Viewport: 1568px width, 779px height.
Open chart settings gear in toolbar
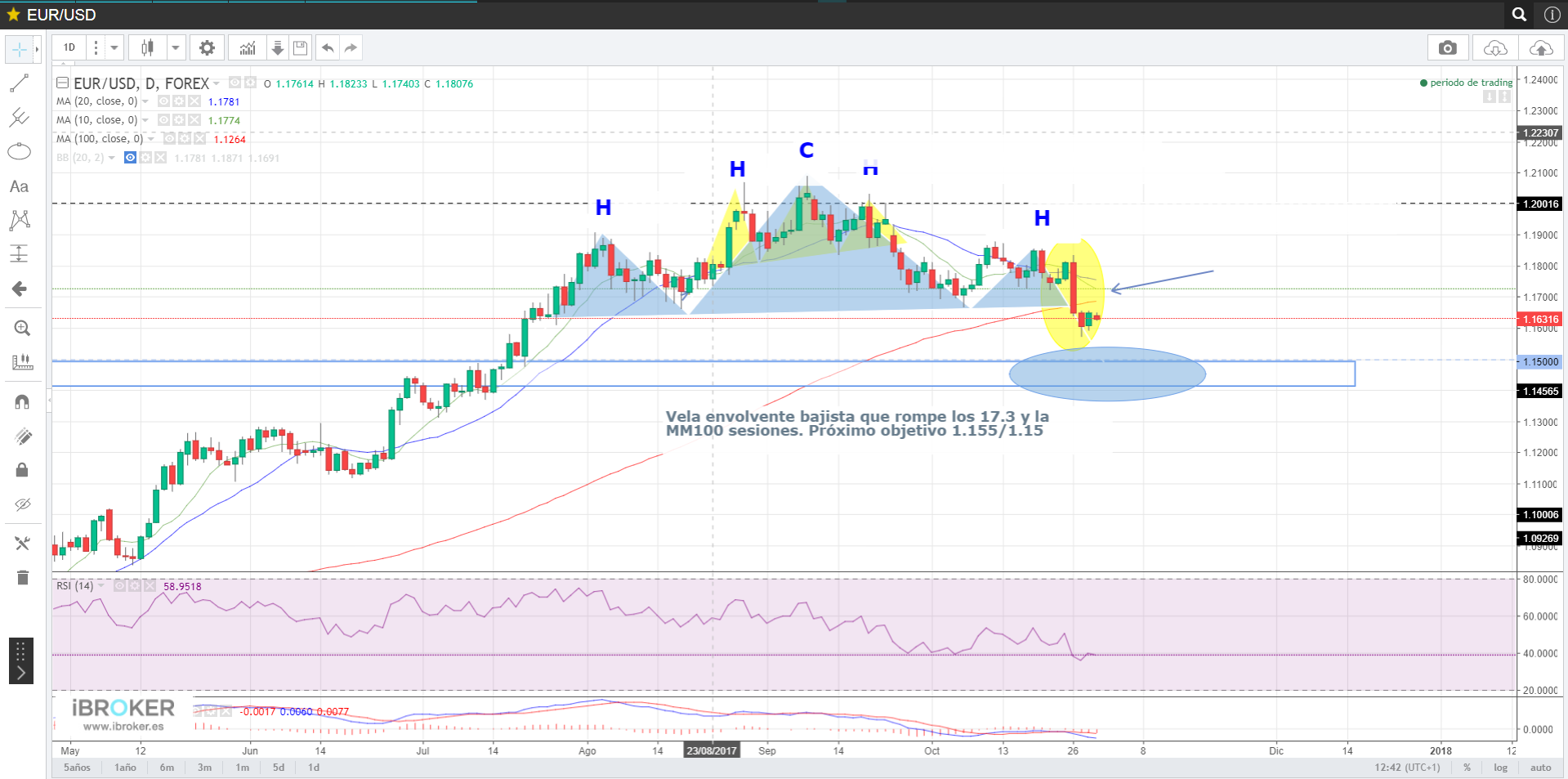(208, 47)
